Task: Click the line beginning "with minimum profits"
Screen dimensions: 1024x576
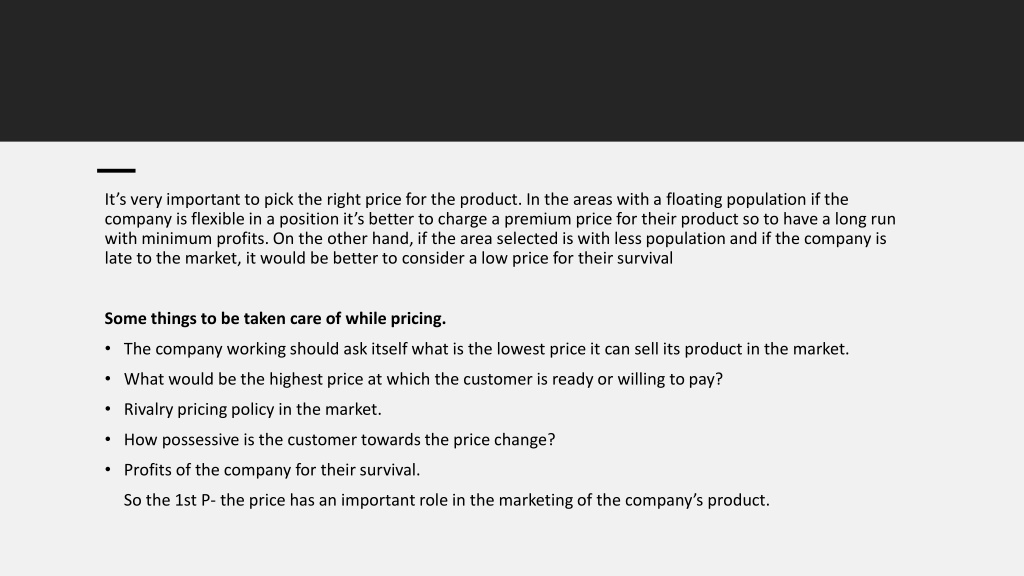Action: [x=495, y=238]
